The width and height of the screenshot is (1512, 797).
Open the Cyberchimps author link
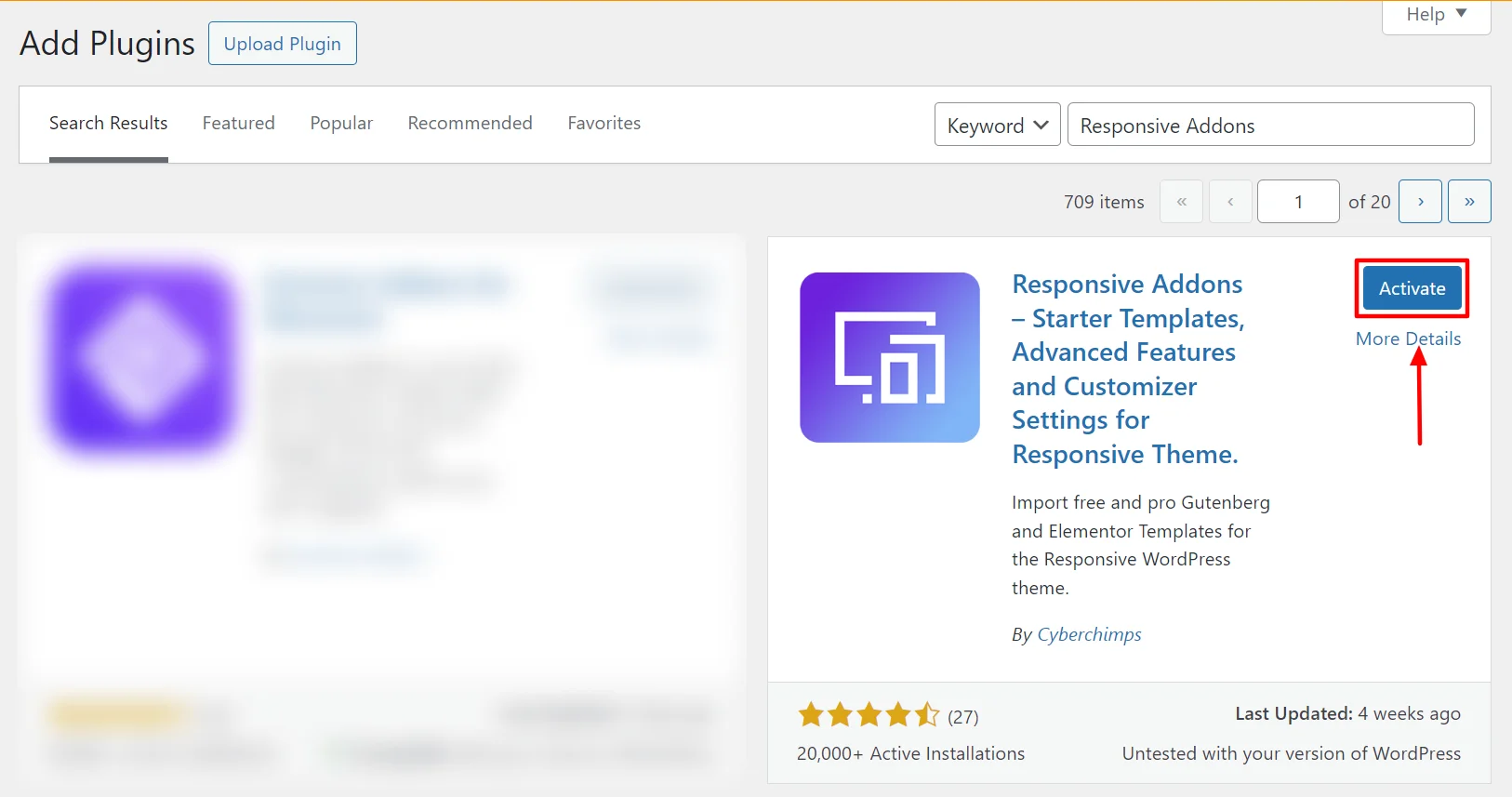click(1089, 634)
